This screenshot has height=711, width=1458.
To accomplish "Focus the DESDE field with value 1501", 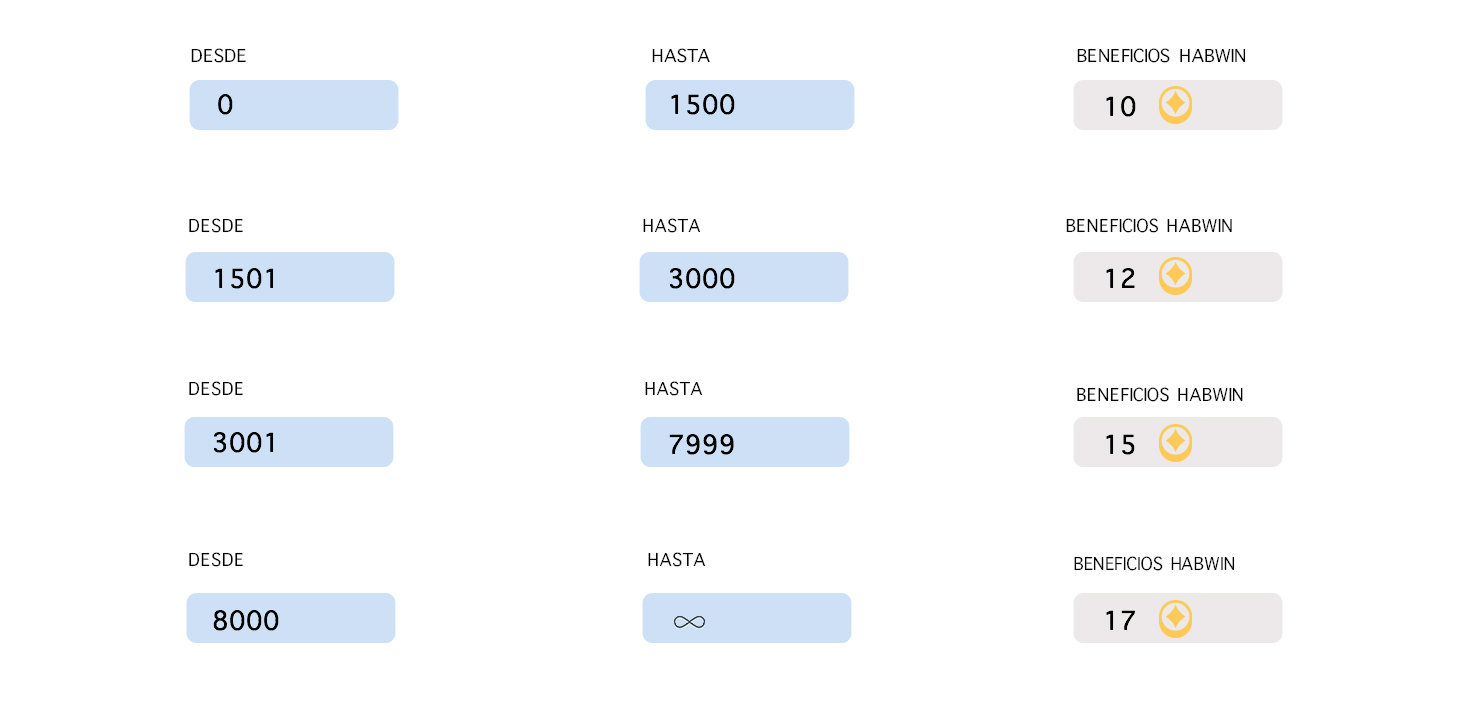I will point(290,277).
